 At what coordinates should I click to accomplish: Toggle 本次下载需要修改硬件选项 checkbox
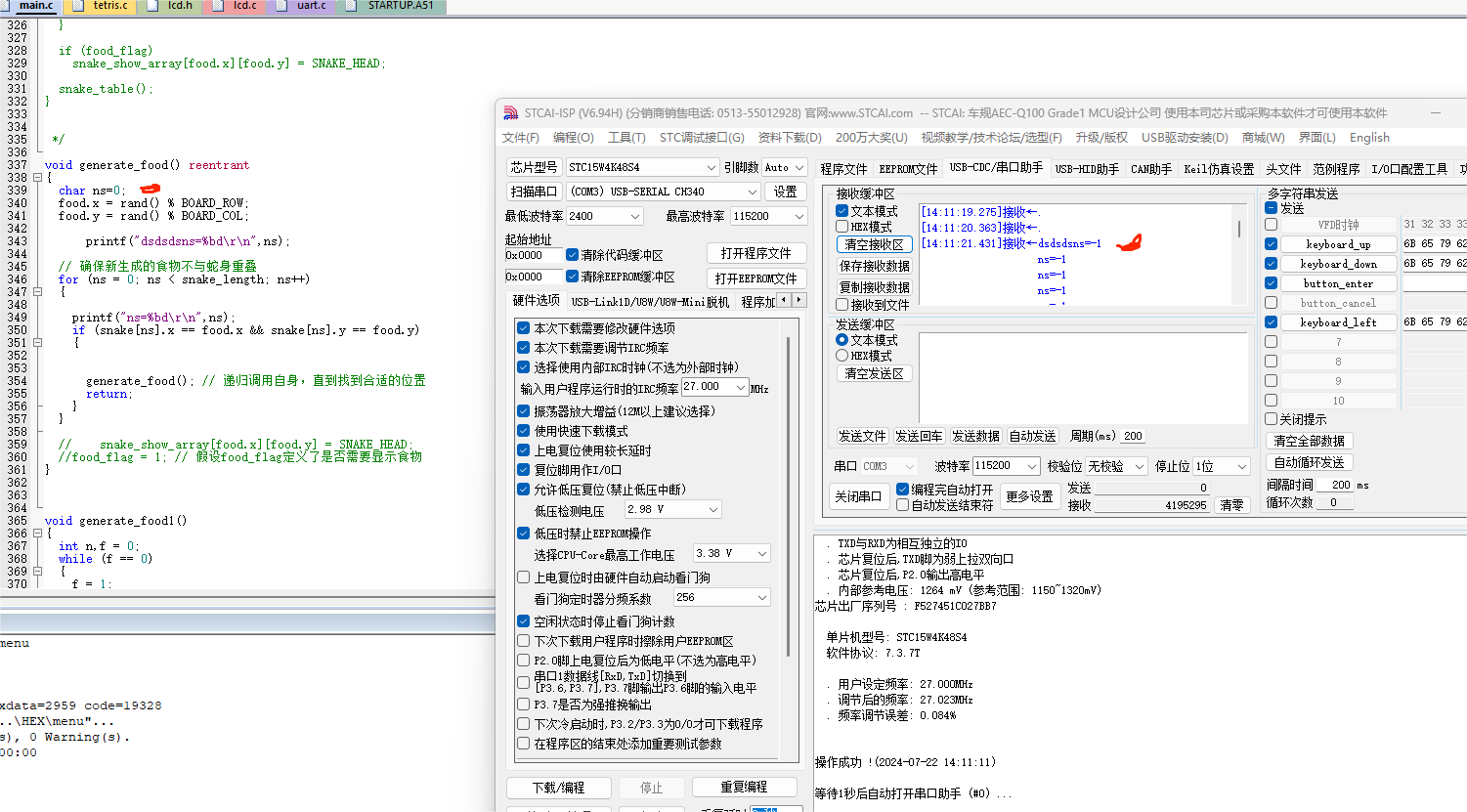(x=524, y=328)
